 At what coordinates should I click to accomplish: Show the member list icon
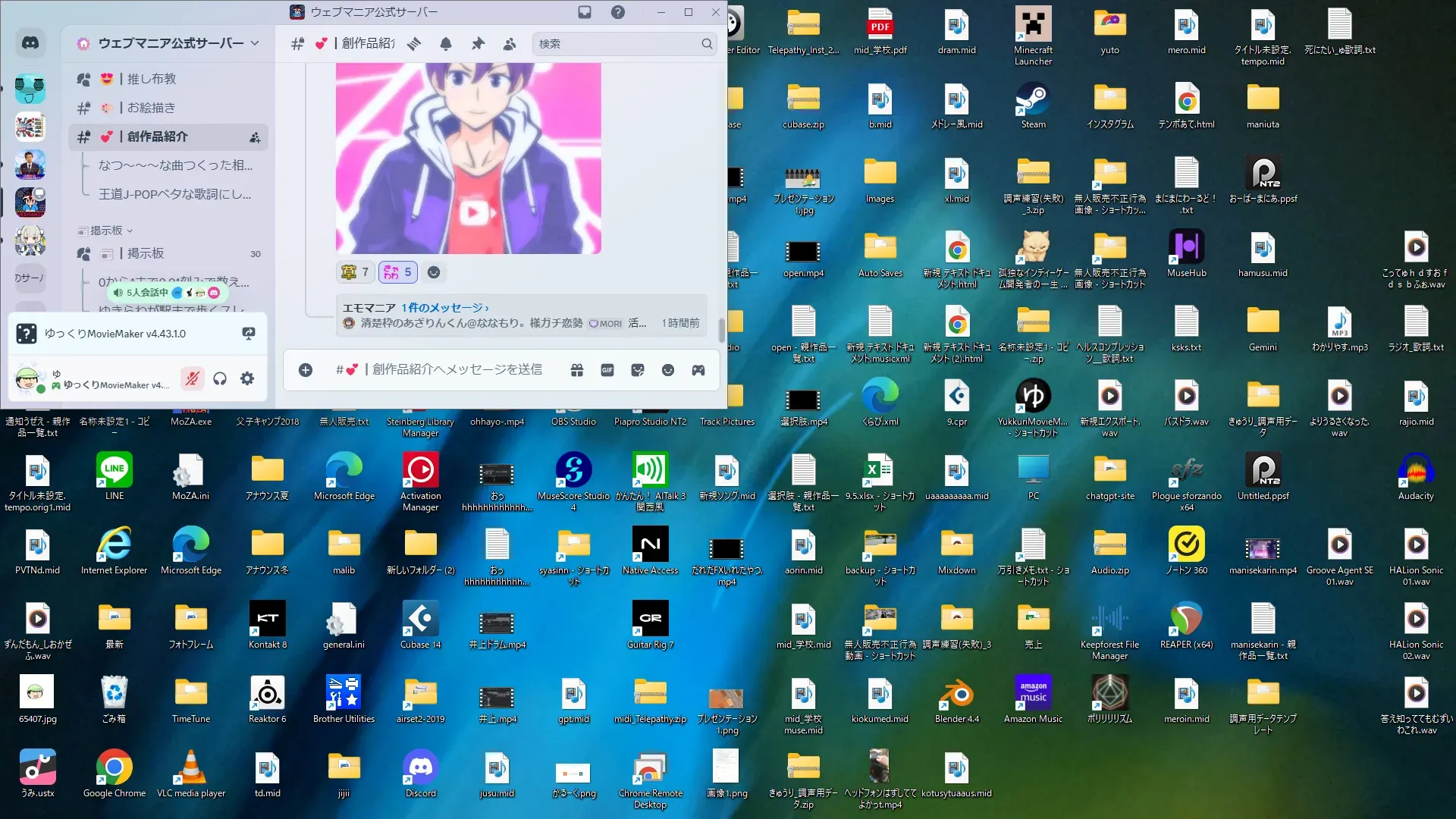510,44
